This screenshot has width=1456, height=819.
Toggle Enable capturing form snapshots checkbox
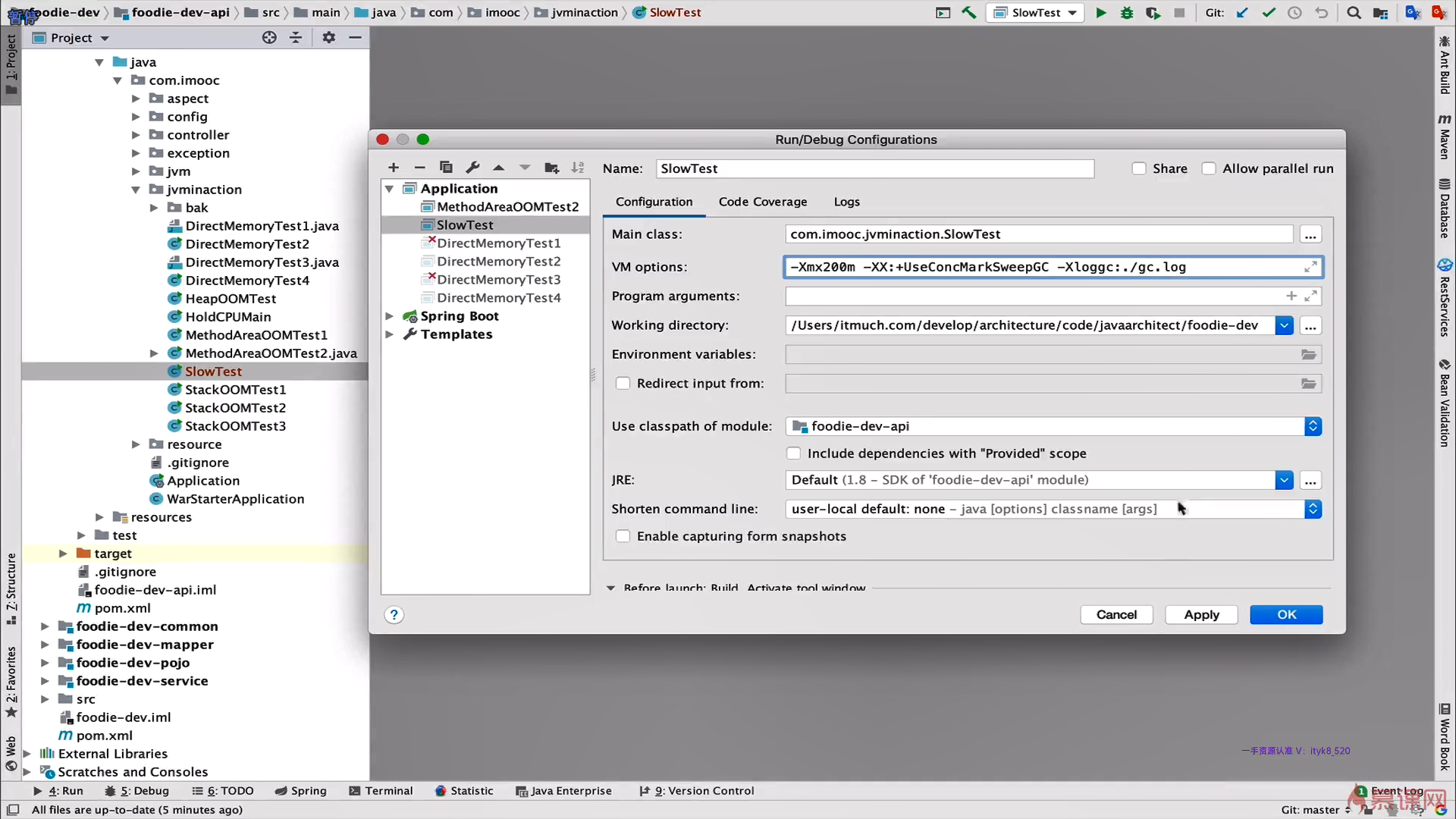623,536
